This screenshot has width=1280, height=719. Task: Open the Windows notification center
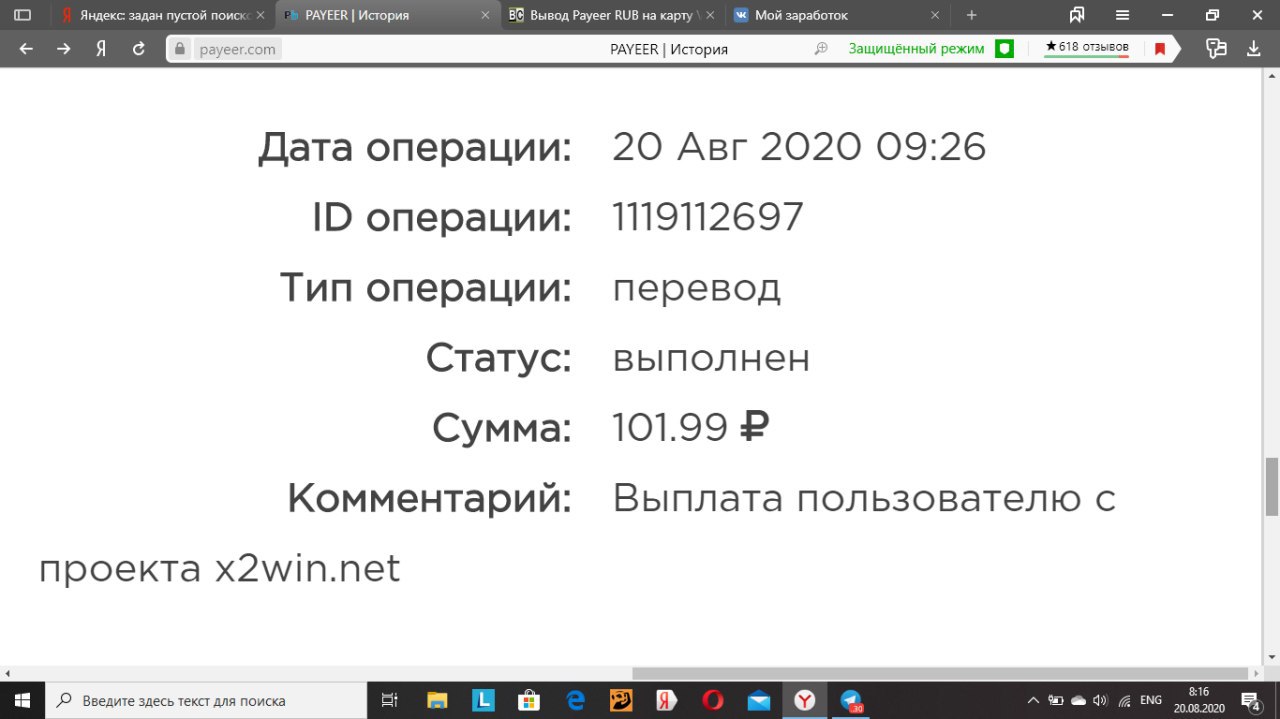tap(1251, 700)
